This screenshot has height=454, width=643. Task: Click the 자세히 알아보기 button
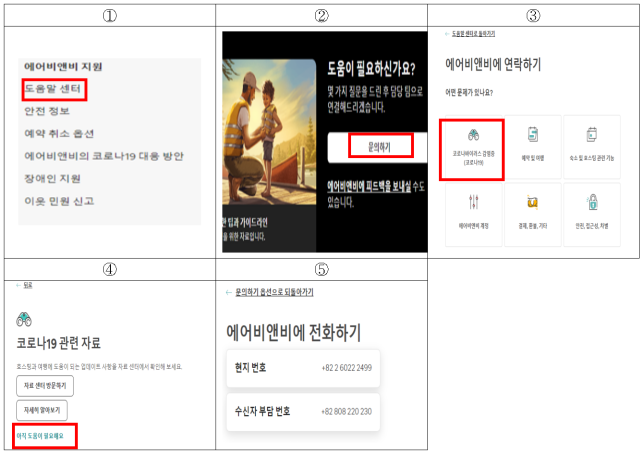tap(42, 410)
